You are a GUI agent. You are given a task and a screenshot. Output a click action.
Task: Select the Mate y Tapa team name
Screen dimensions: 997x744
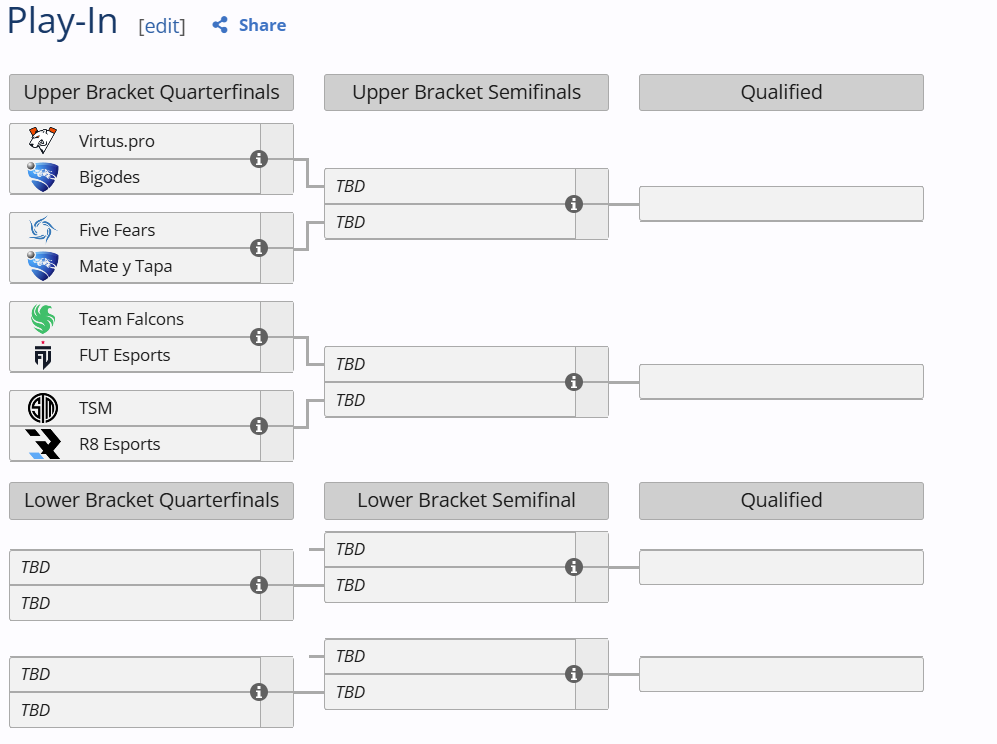[x=125, y=266]
